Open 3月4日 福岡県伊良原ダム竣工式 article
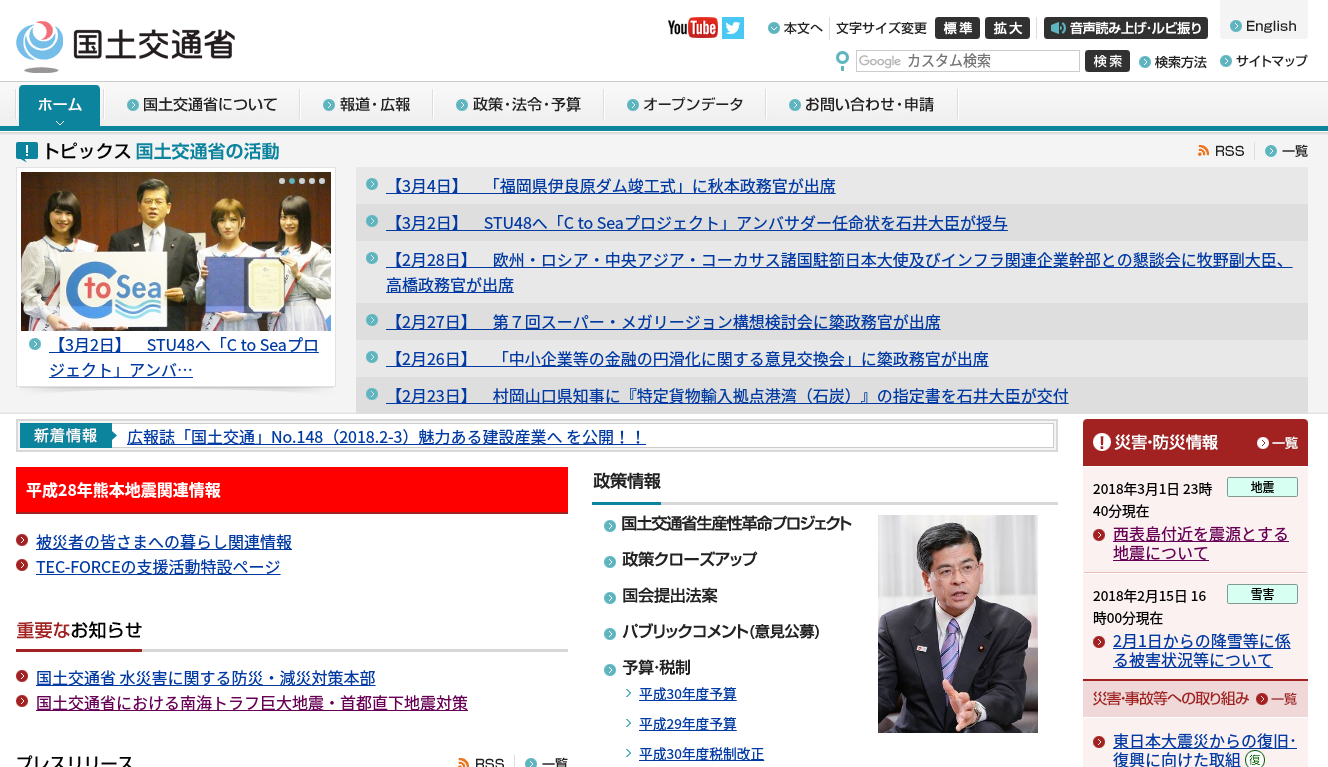 pos(611,186)
